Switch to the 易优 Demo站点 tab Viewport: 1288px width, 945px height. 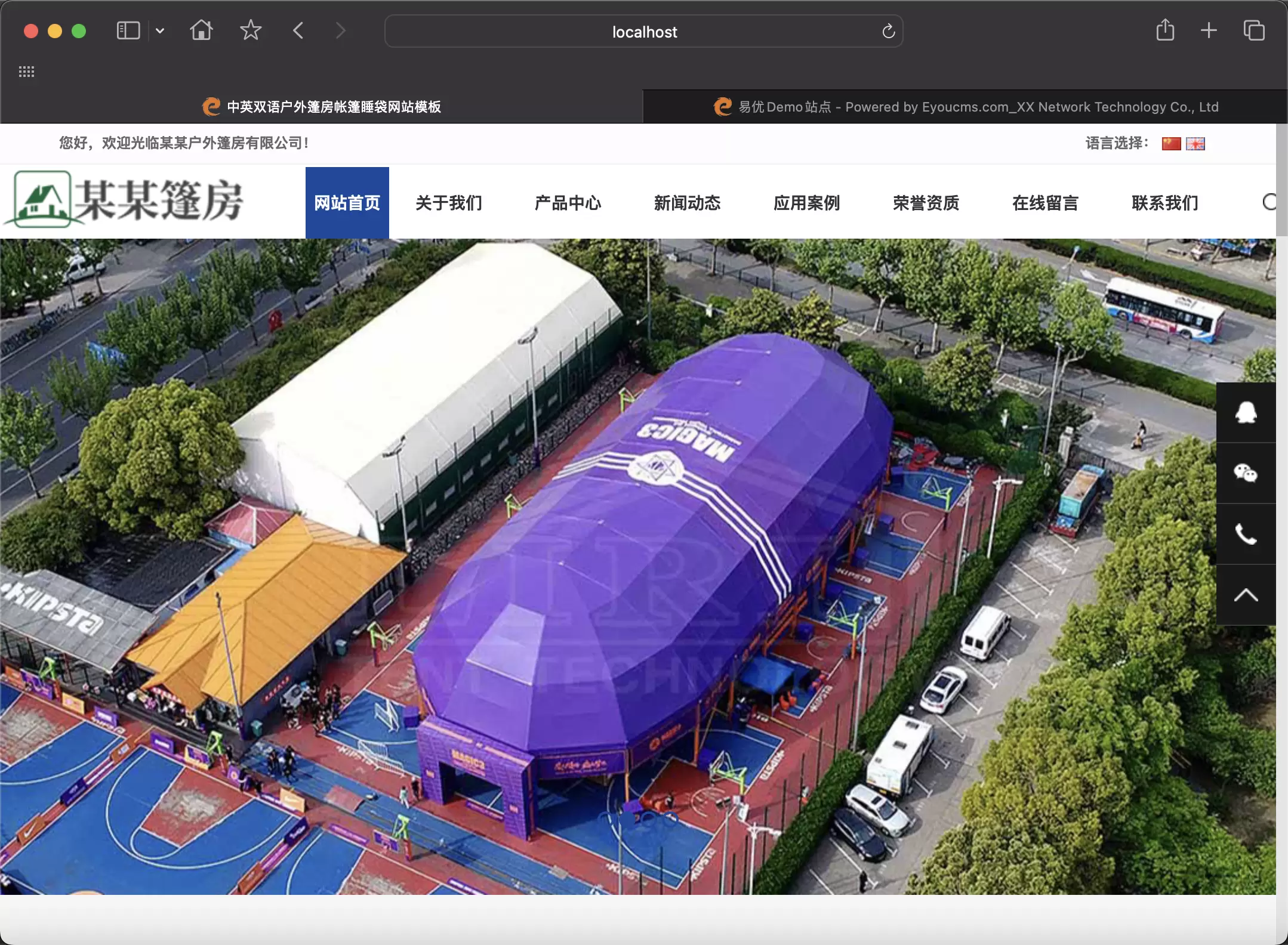[x=965, y=107]
